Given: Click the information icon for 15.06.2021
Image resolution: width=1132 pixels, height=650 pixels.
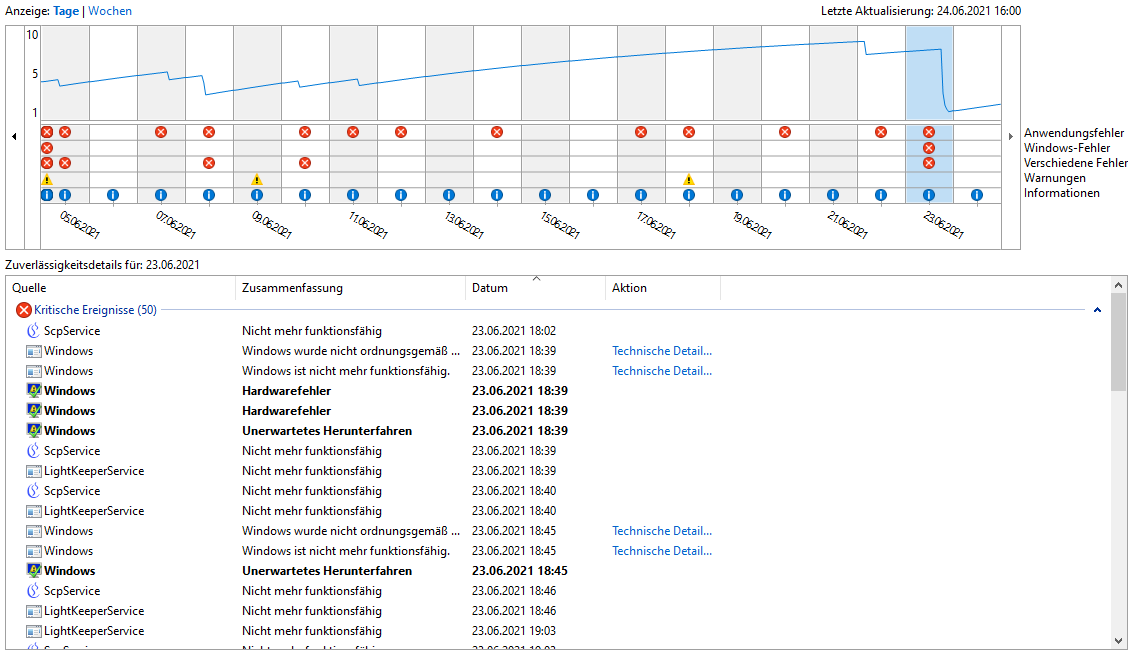Looking at the screenshot, I should click(545, 195).
